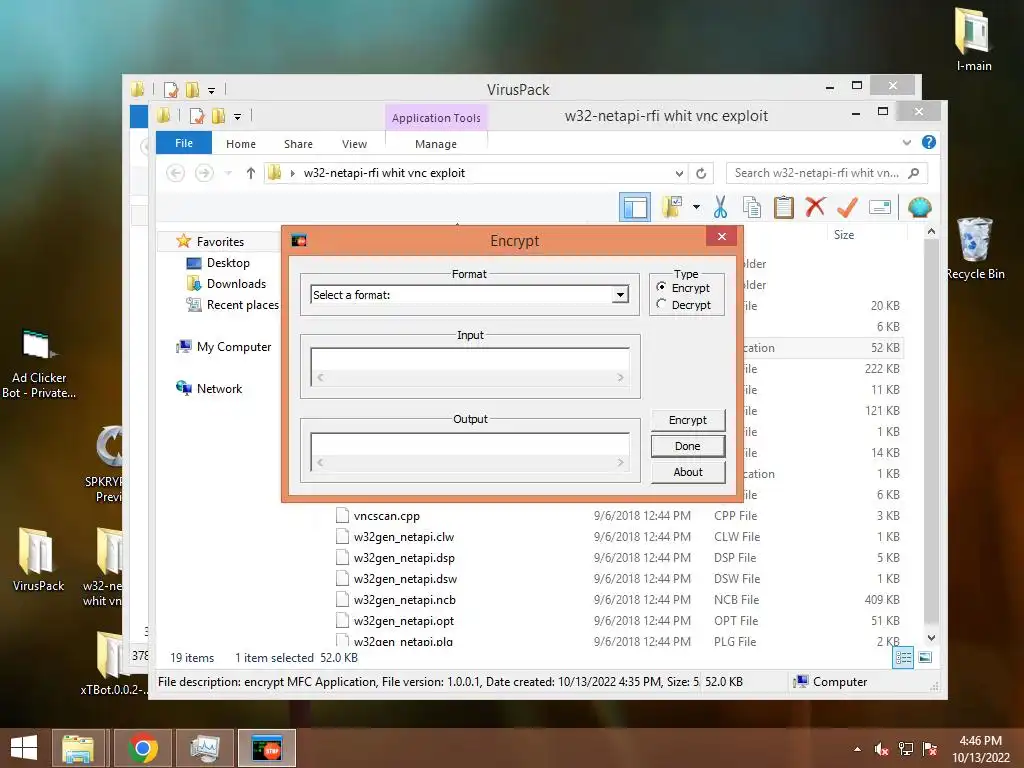Click the Paste clipboard icon
This screenshot has height=768, width=1024.
(784, 207)
